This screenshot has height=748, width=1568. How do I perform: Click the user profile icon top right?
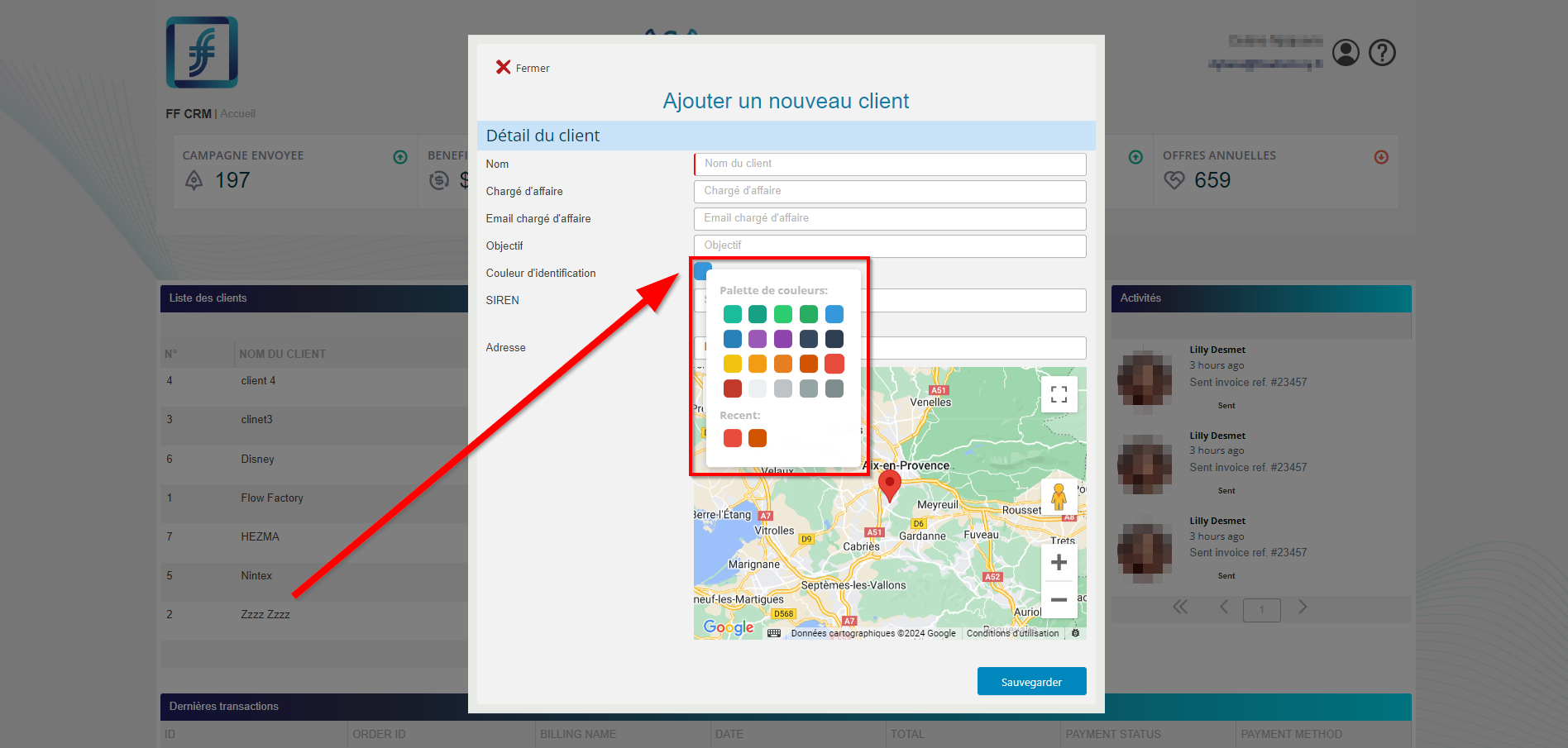click(x=1346, y=52)
